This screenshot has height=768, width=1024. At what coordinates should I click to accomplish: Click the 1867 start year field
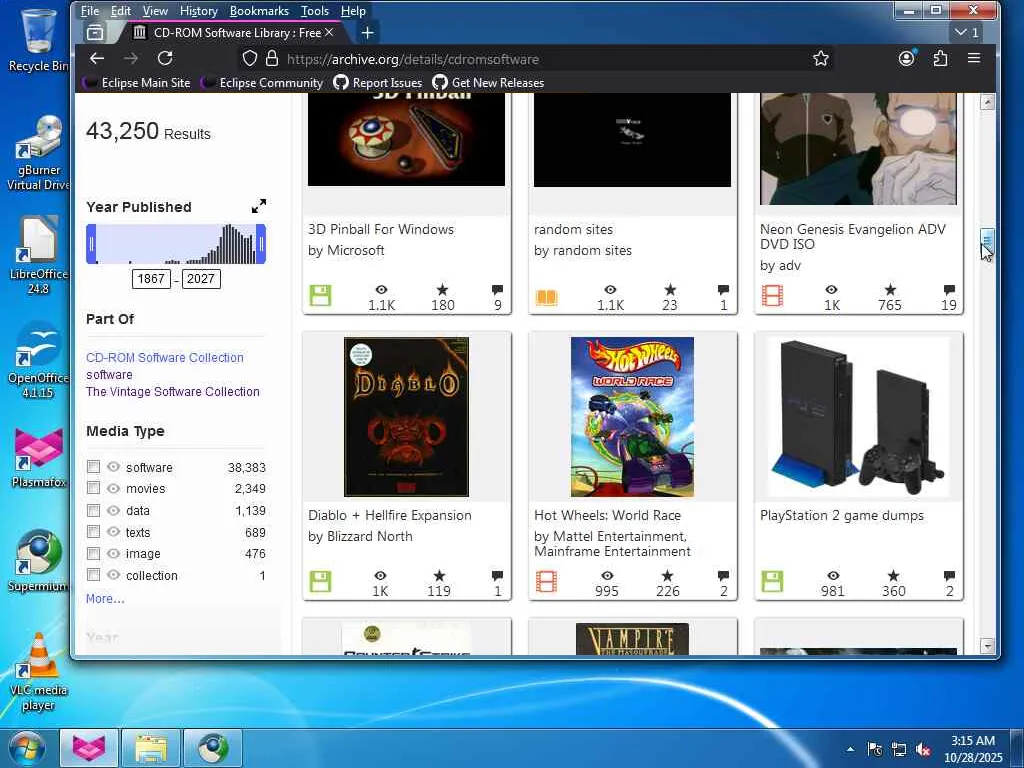click(151, 279)
